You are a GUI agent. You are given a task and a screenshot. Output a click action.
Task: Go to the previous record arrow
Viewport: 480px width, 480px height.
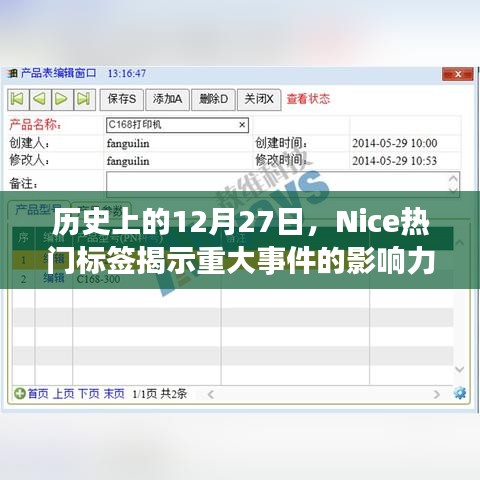tap(40, 99)
